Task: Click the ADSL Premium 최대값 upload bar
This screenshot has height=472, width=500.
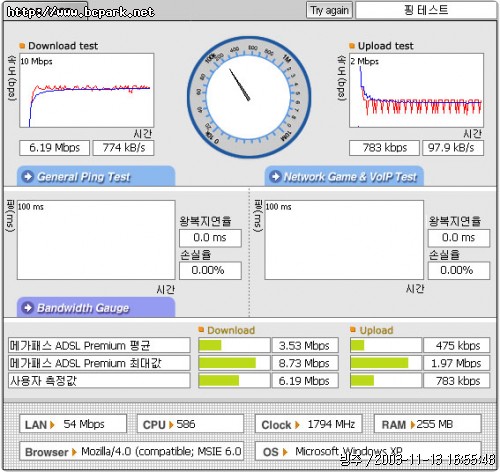Action: coord(386,363)
